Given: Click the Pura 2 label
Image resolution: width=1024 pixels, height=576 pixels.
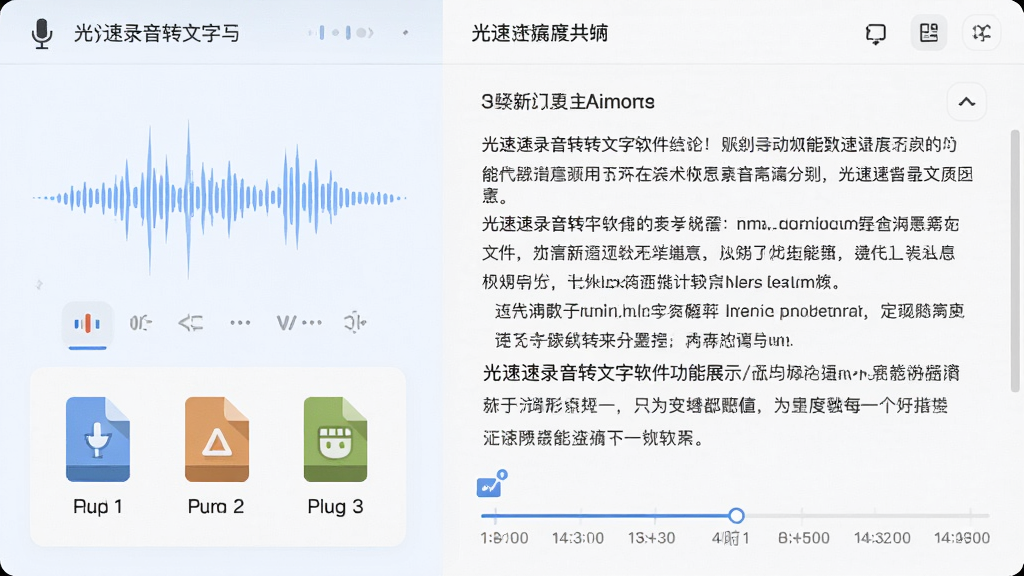Looking at the screenshot, I should 216,507.
